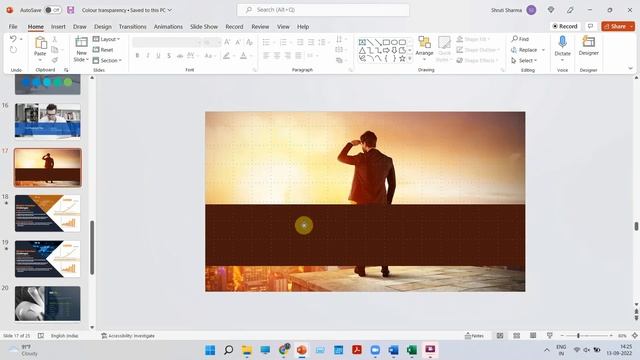Click the Search box in title bar
This screenshot has width=640, height=360.
[323, 10]
